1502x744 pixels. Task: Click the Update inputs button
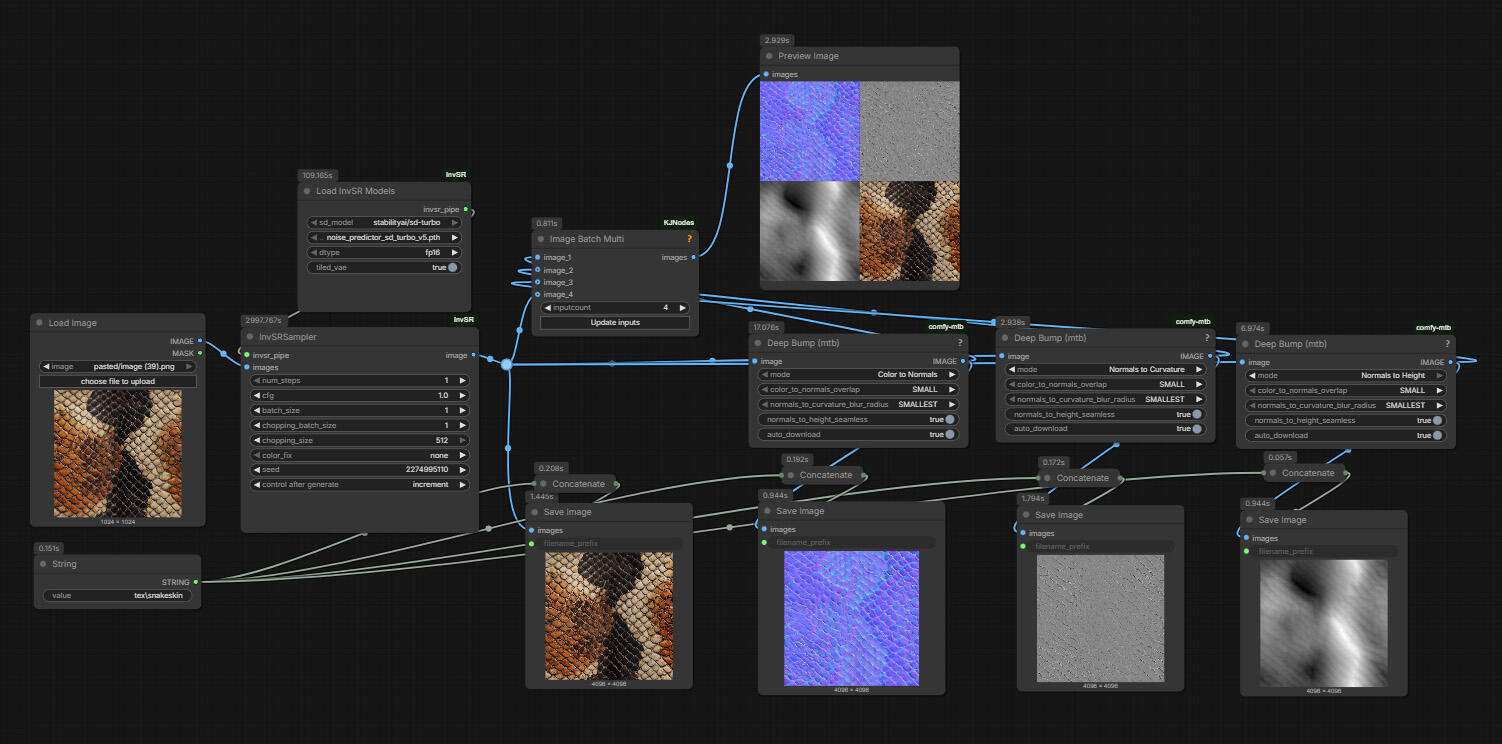point(615,323)
